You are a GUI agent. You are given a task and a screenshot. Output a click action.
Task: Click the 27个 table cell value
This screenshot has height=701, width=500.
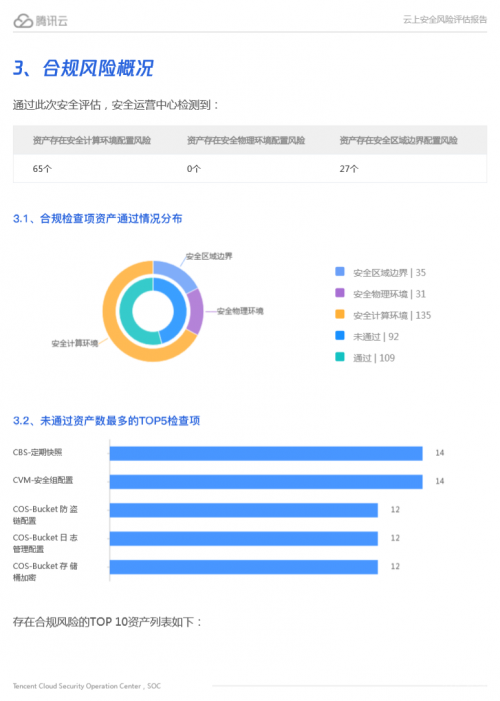[x=349, y=169]
